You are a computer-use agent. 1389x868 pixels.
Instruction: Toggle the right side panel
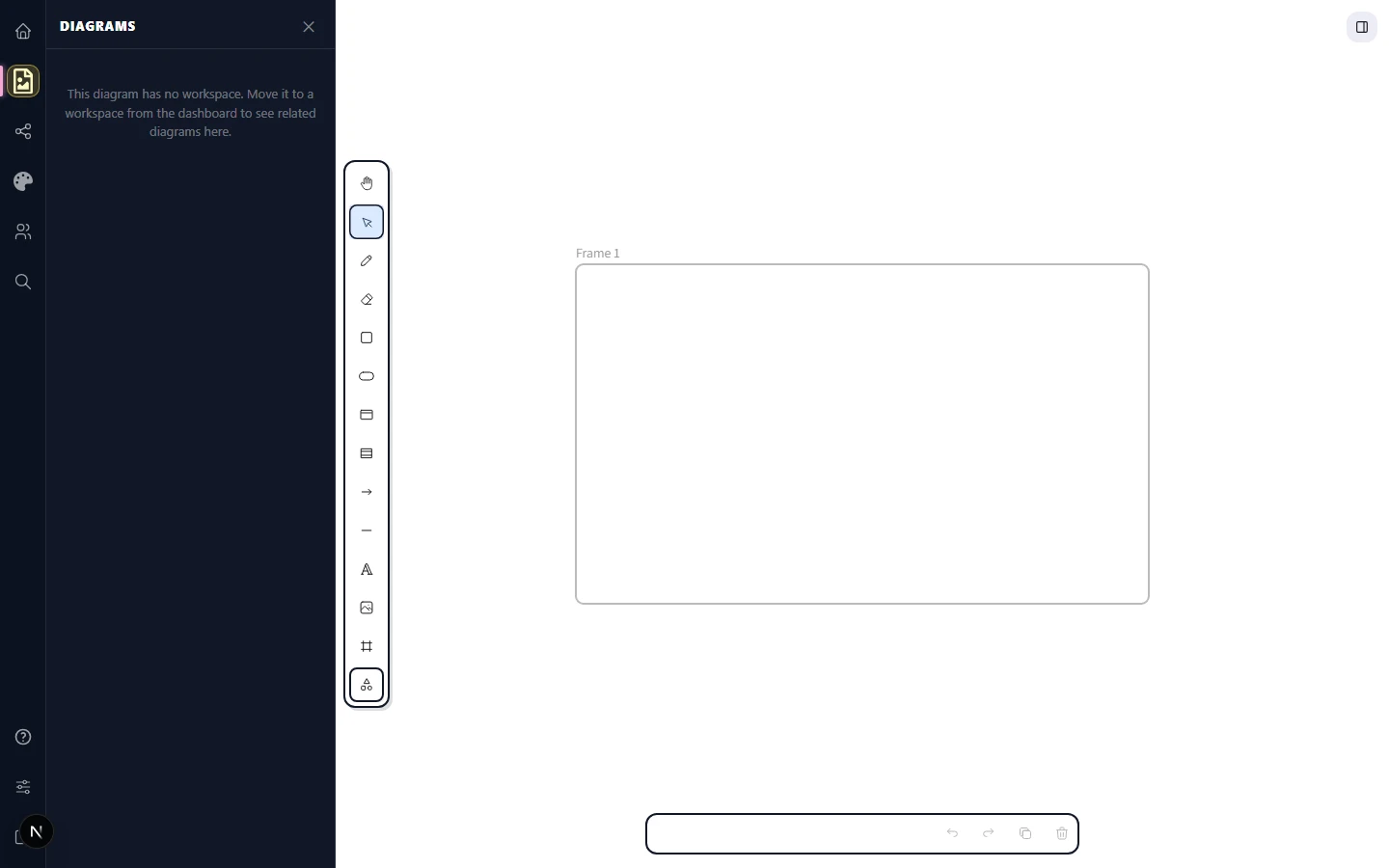pos(1362,27)
